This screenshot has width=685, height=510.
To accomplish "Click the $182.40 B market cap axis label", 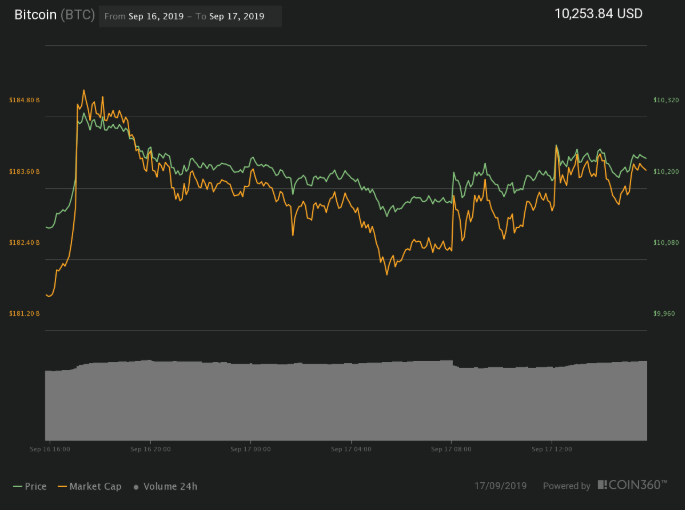I will tap(24, 243).
